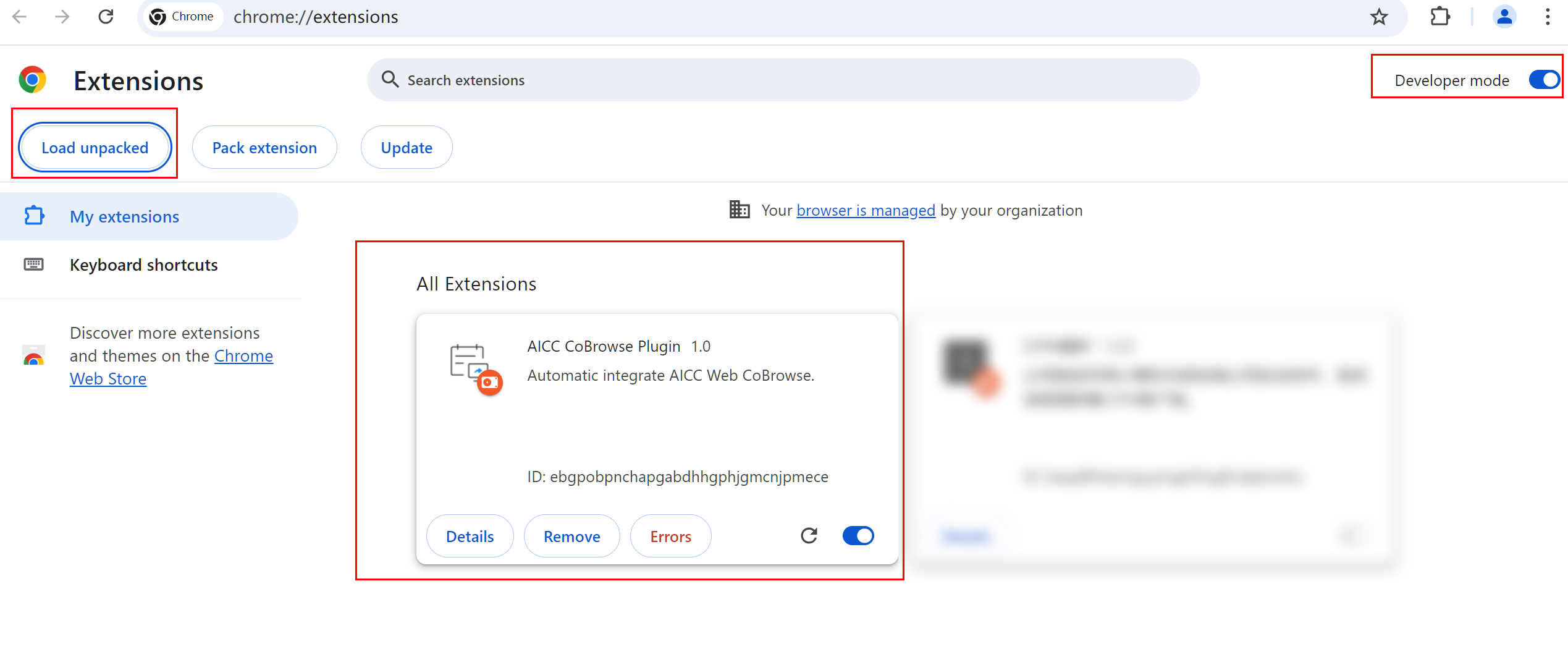The width and height of the screenshot is (1568, 649).
Task: View Errors for AICC CoBrowse Plugin
Action: [x=670, y=536]
